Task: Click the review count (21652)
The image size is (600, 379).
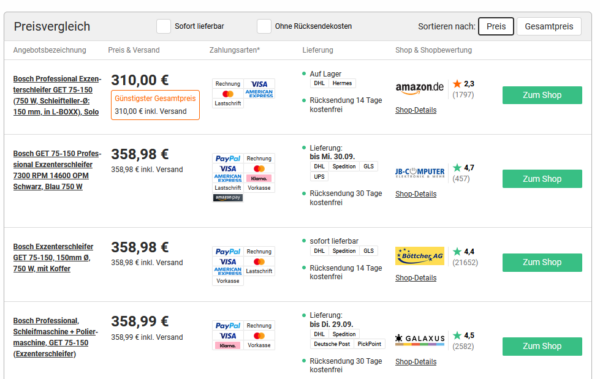Action: pyautogui.click(x=465, y=263)
